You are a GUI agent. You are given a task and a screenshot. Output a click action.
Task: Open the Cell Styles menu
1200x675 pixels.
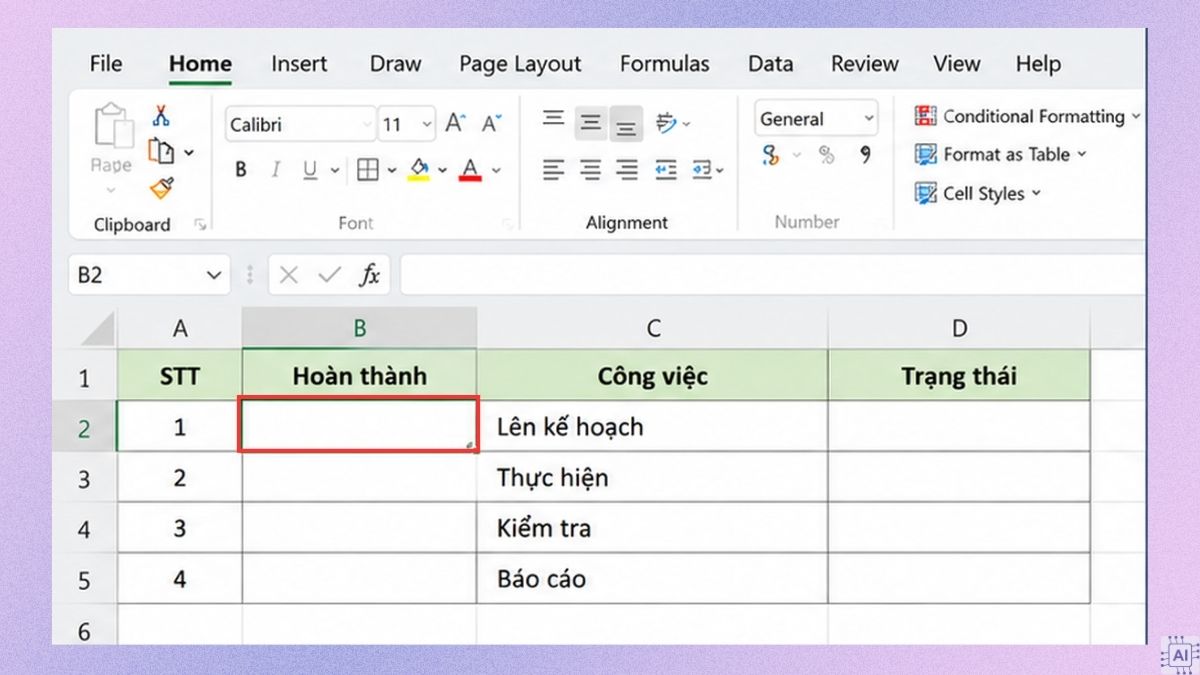click(978, 193)
